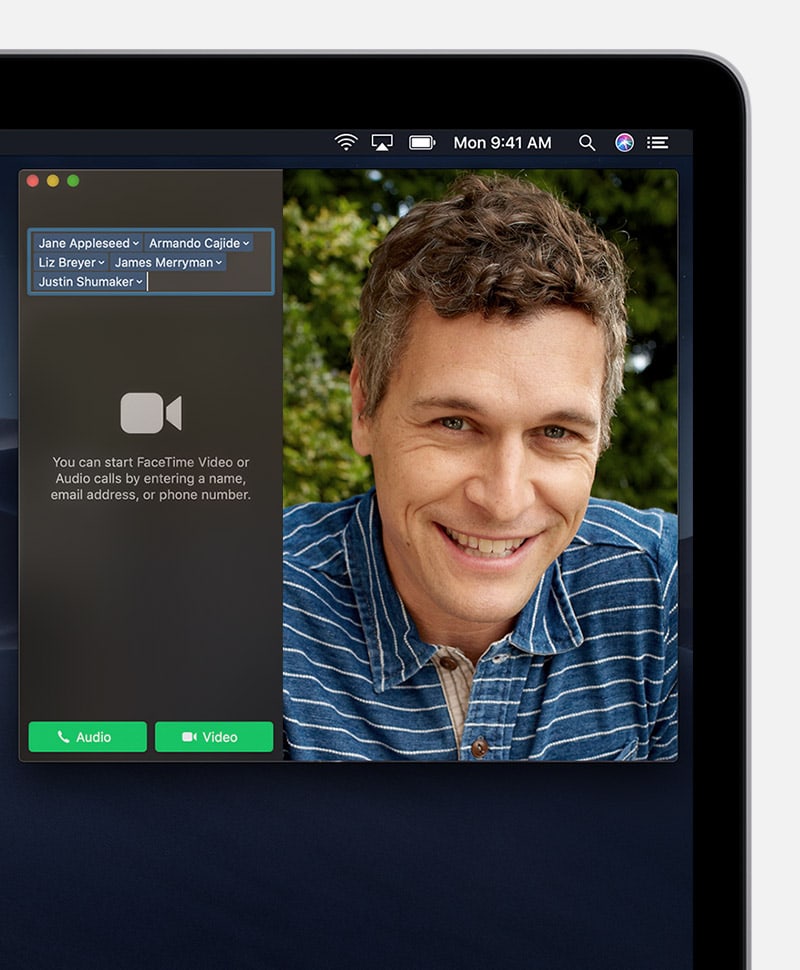This screenshot has width=800, height=970.
Task: Expand the Jane Appleseed contact dropdown
Action: coord(135,244)
